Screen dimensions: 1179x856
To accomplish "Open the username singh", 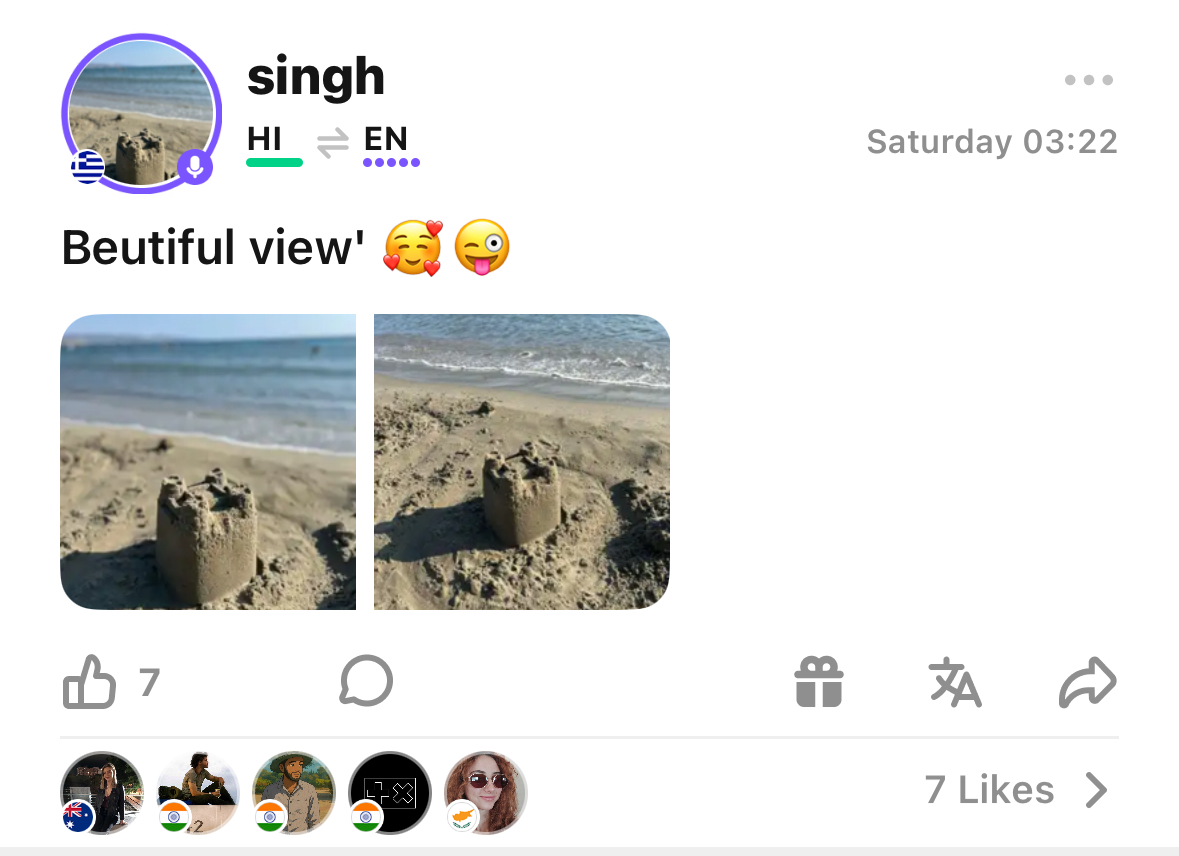I will click(x=316, y=76).
